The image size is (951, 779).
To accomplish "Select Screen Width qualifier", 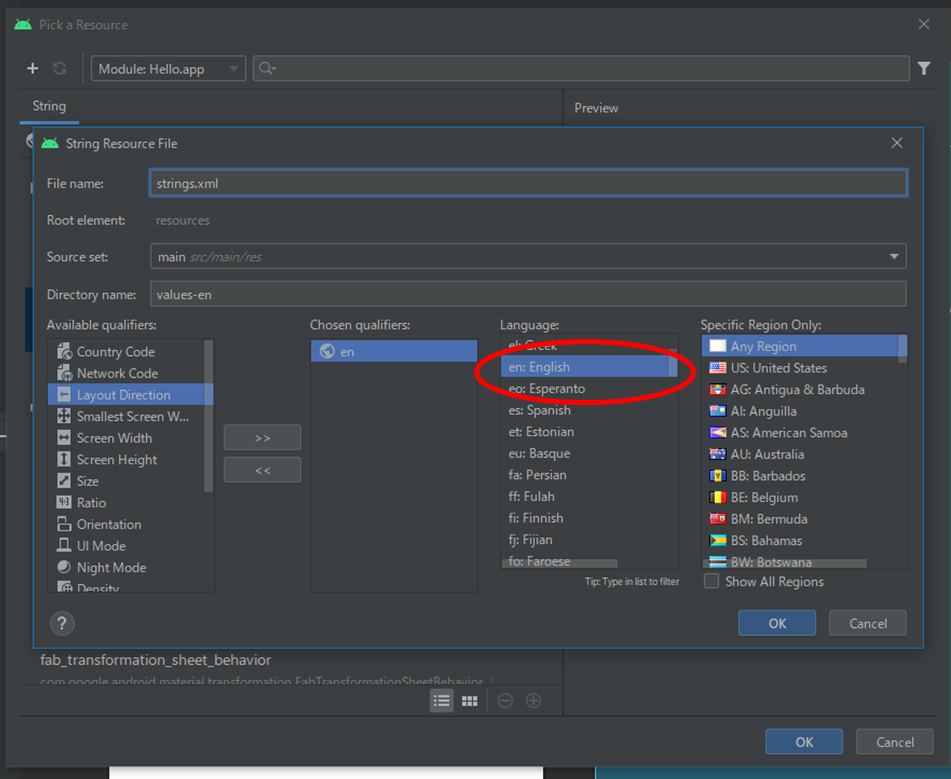I will point(127,437).
